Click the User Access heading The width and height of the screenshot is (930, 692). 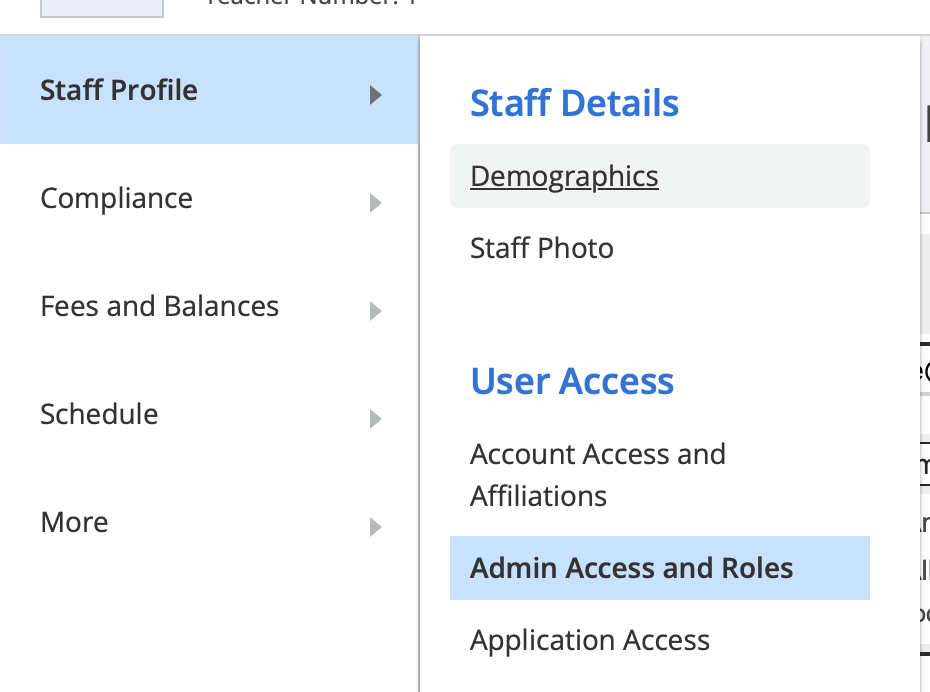point(571,381)
